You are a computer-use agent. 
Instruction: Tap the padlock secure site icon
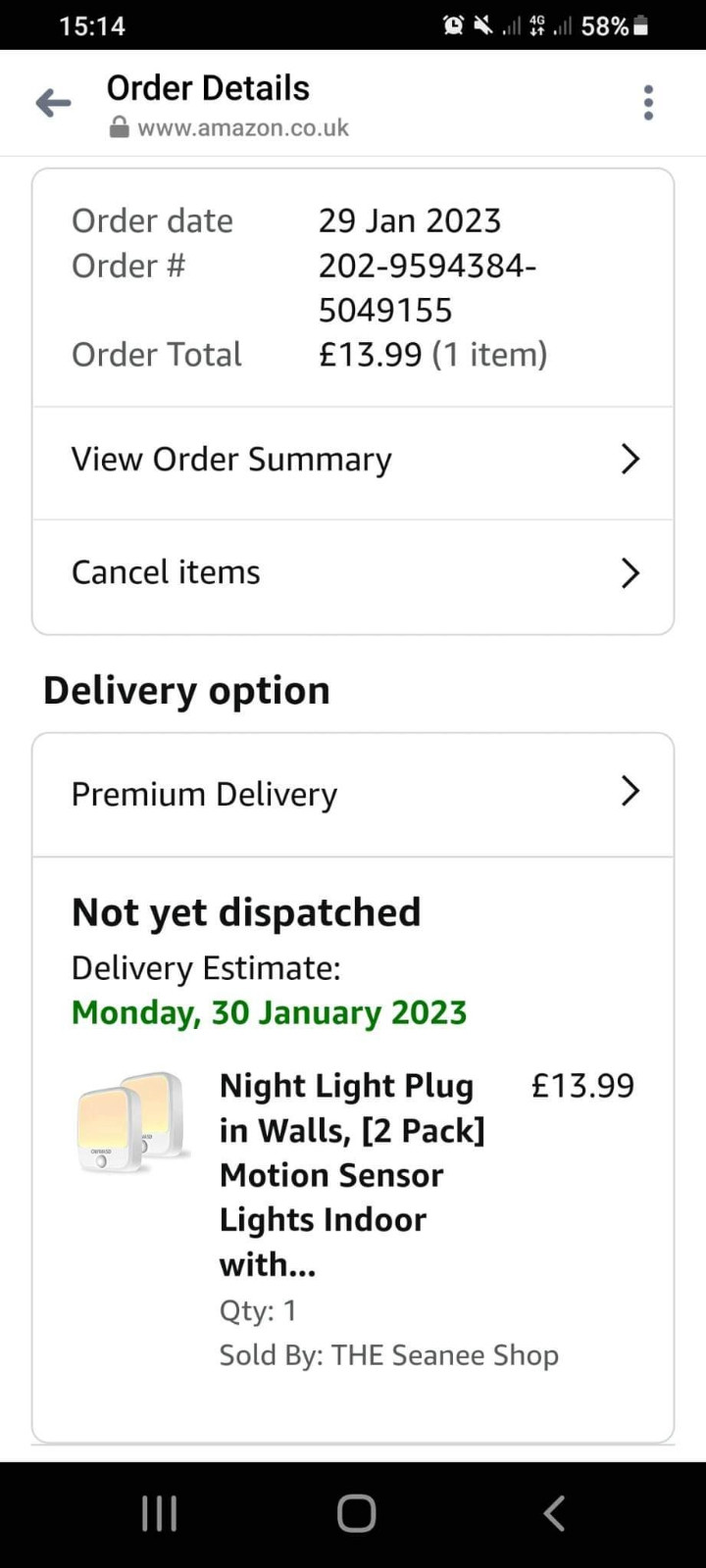click(119, 128)
